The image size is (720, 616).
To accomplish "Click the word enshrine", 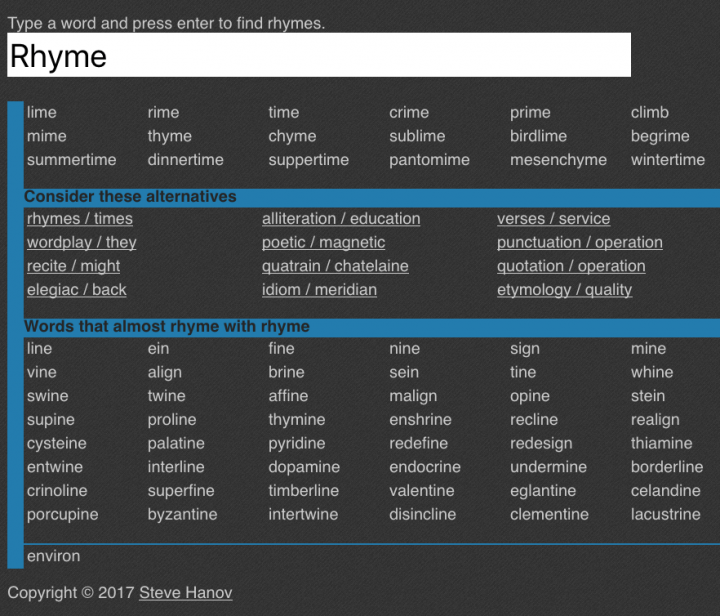I will pos(421,420).
